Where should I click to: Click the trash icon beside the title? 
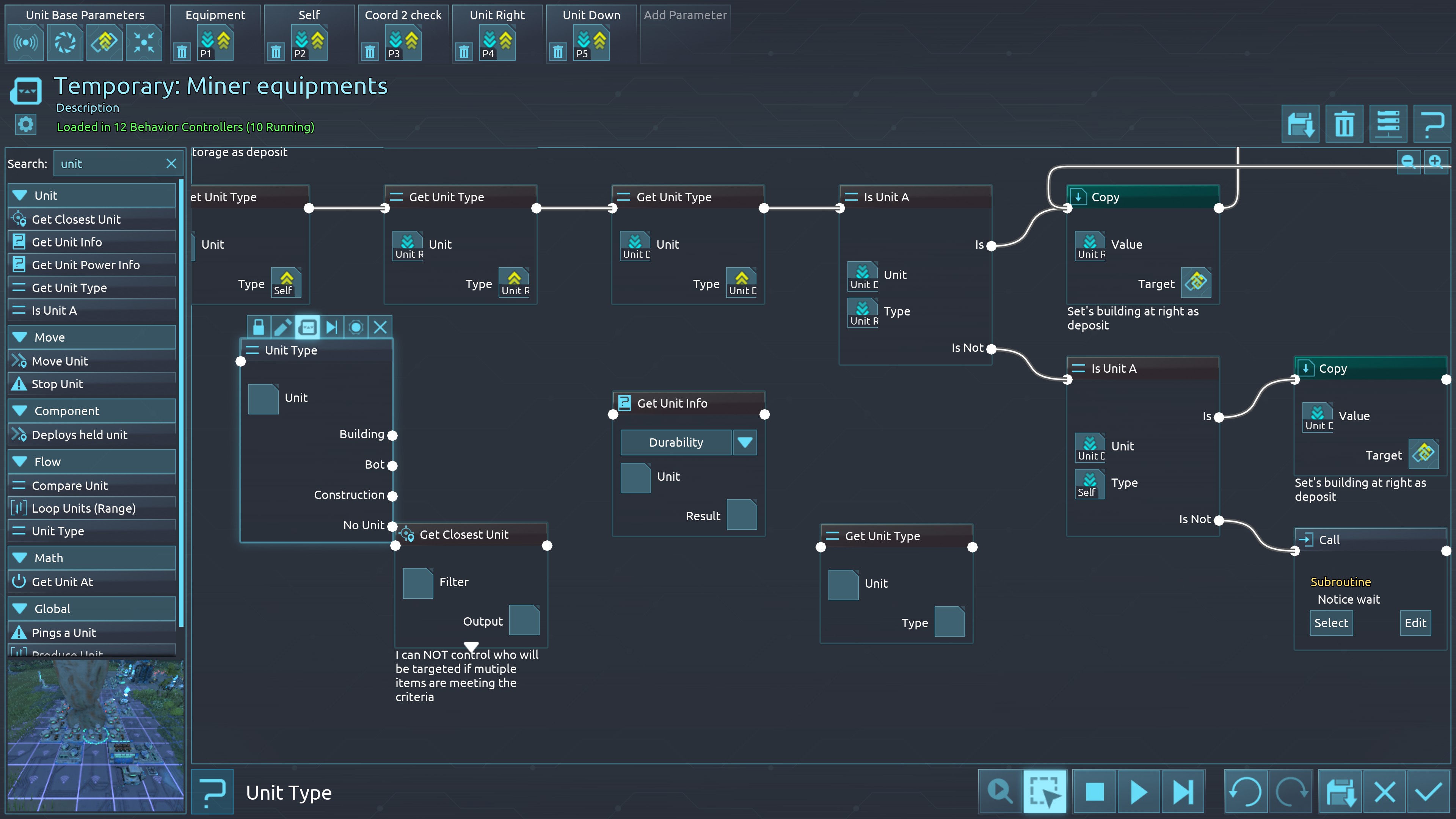pyautogui.click(x=1344, y=124)
